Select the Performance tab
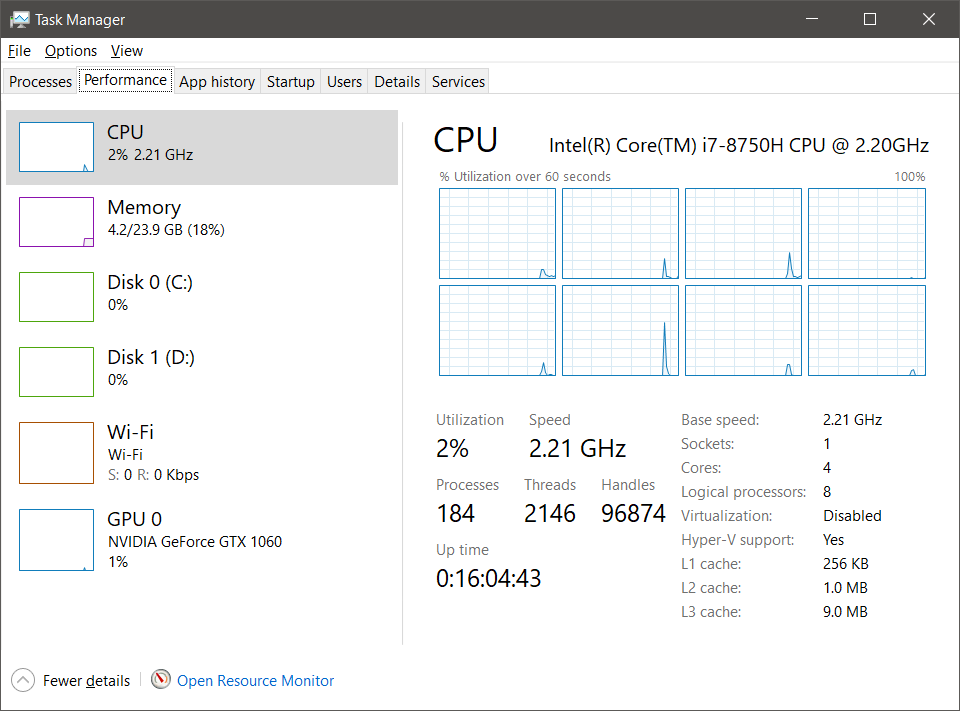Image resolution: width=960 pixels, height=711 pixels. (x=126, y=80)
